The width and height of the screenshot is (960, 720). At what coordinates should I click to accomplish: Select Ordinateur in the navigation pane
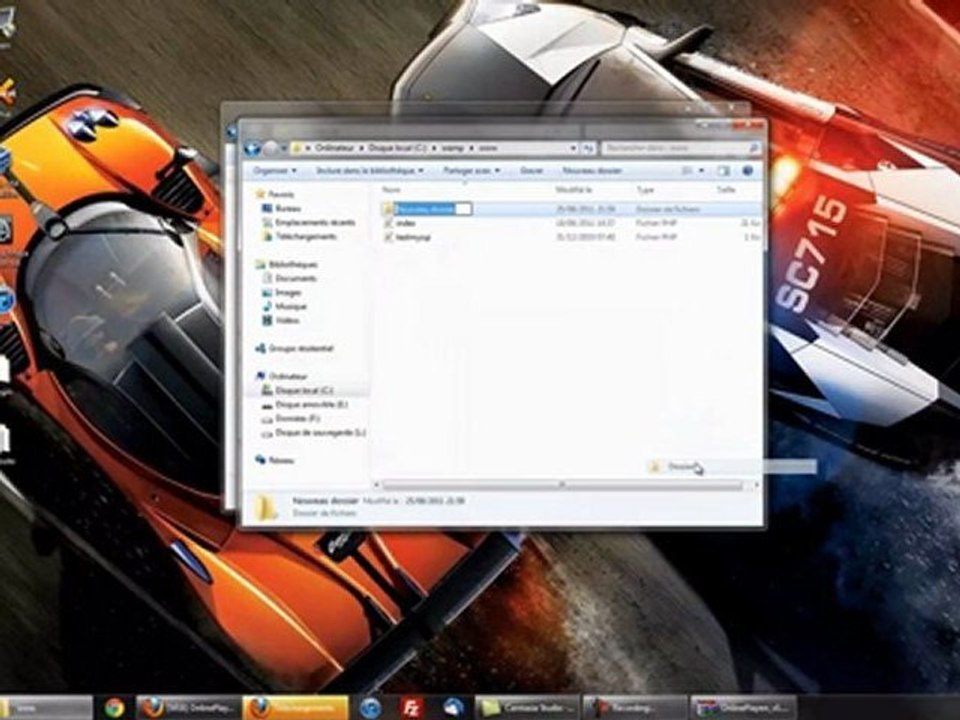(x=288, y=377)
